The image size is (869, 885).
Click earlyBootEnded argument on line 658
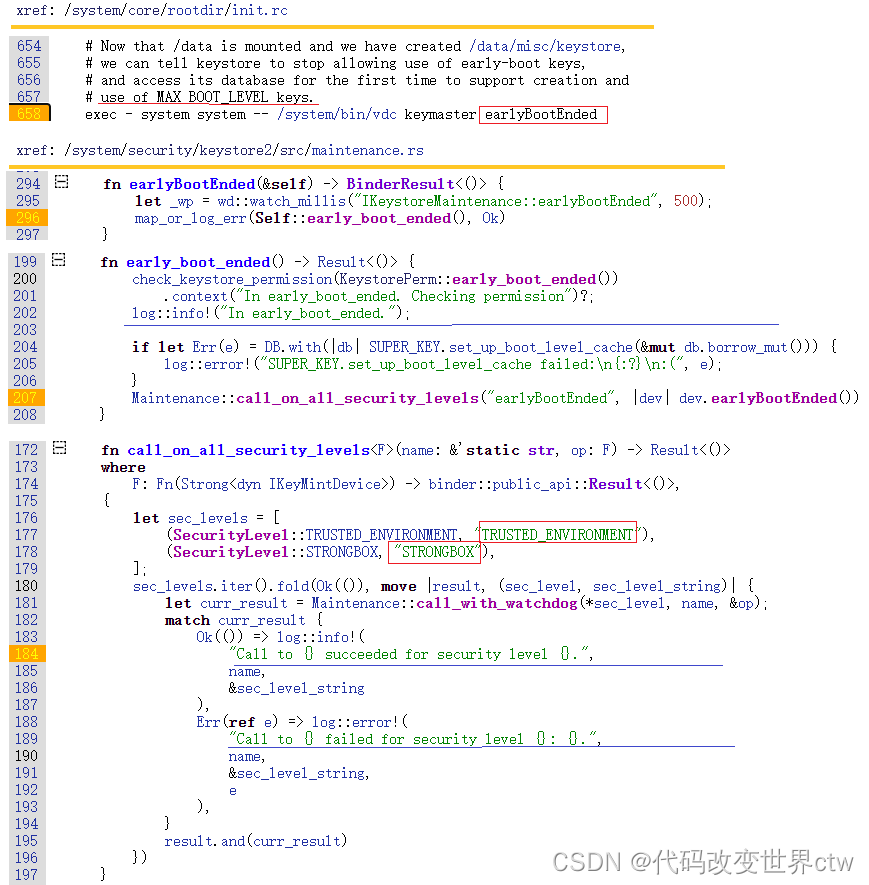coord(541,115)
